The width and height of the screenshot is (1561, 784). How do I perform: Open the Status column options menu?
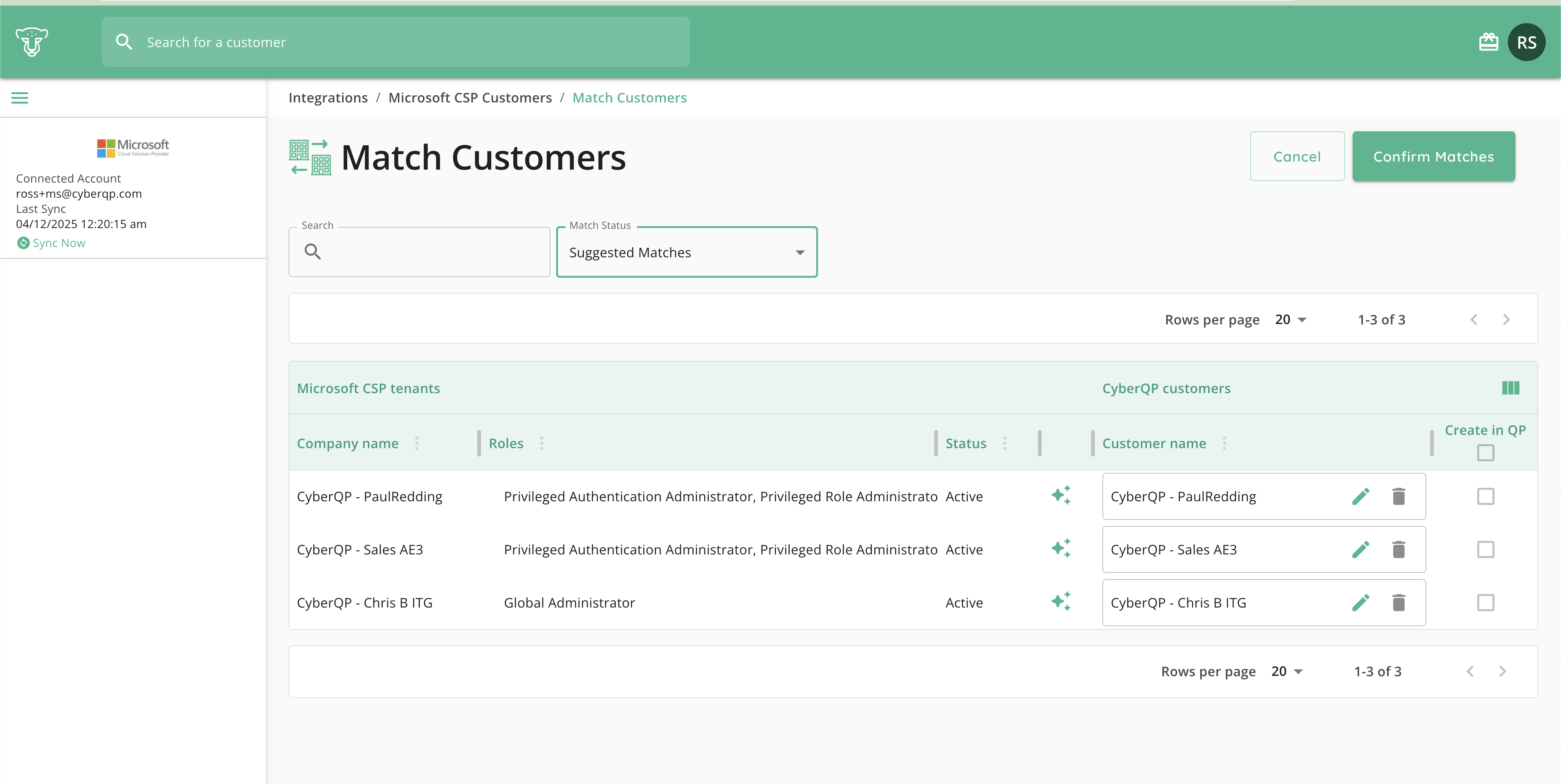pos(1005,444)
